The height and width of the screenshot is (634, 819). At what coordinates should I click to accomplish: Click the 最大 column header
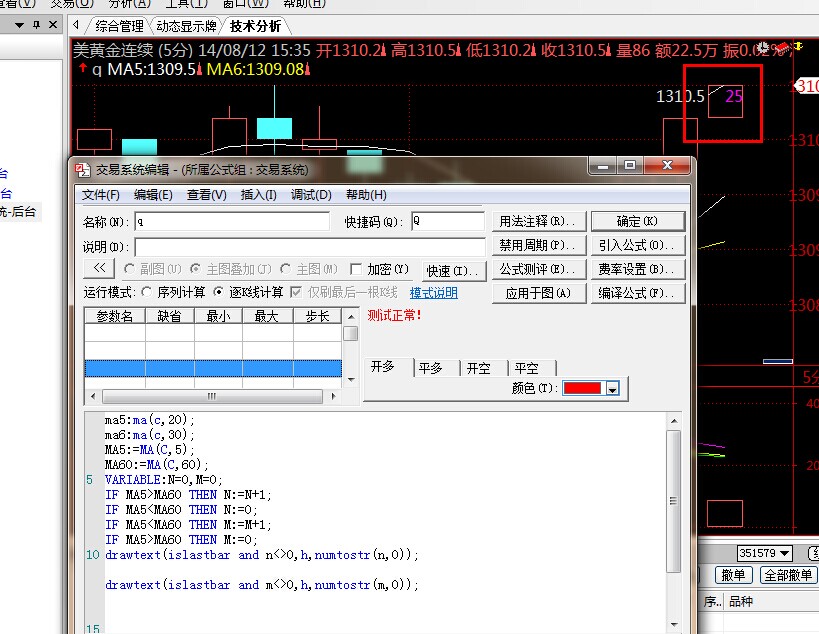(x=267, y=316)
